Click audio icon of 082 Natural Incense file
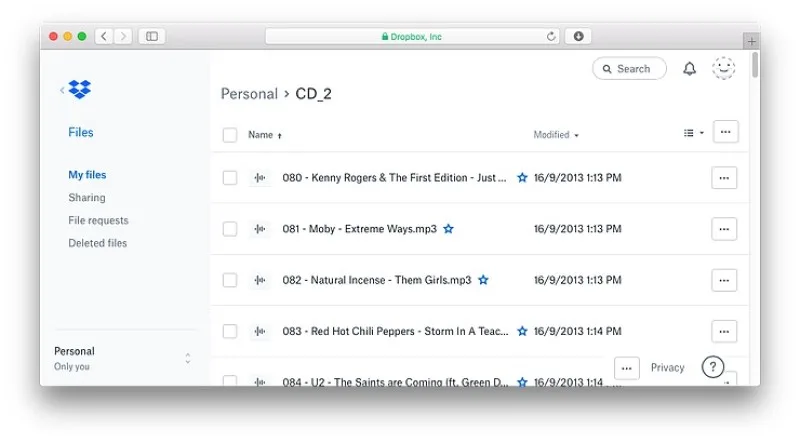This screenshot has width=800, height=443. click(x=260, y=280)
